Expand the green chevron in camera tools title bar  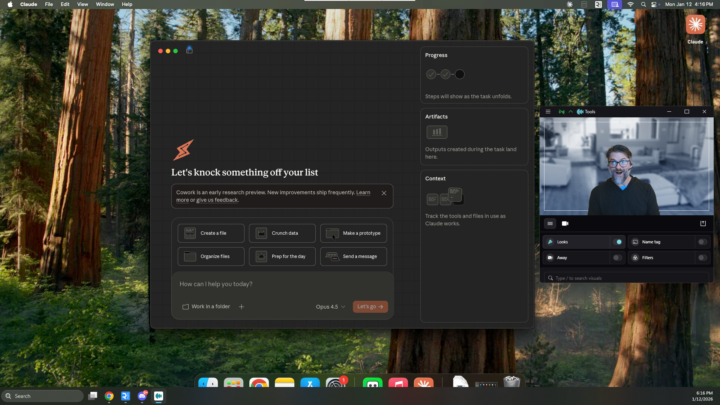571,112
